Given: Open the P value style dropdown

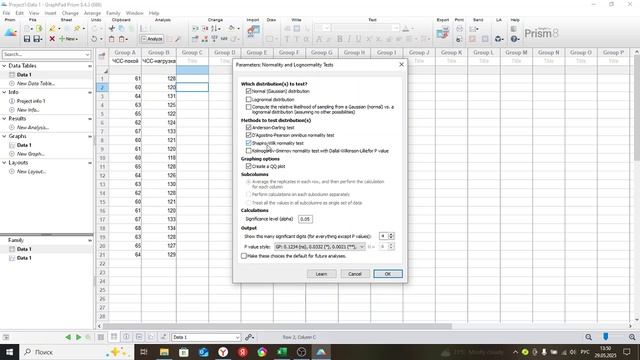Looking at the screenshot, I should point(320,247).
